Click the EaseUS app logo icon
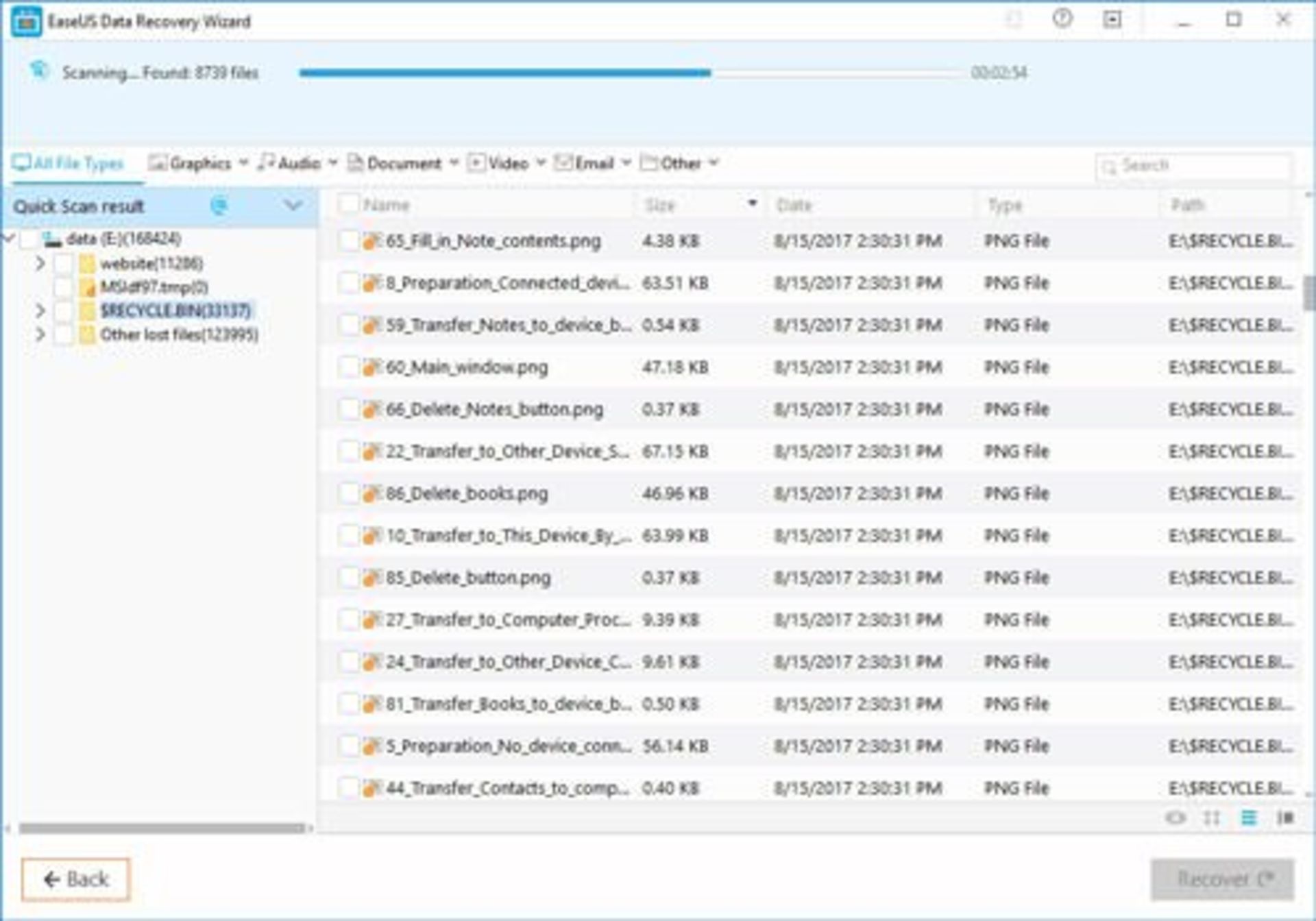The image size is (1316, 921). (27, 22)
